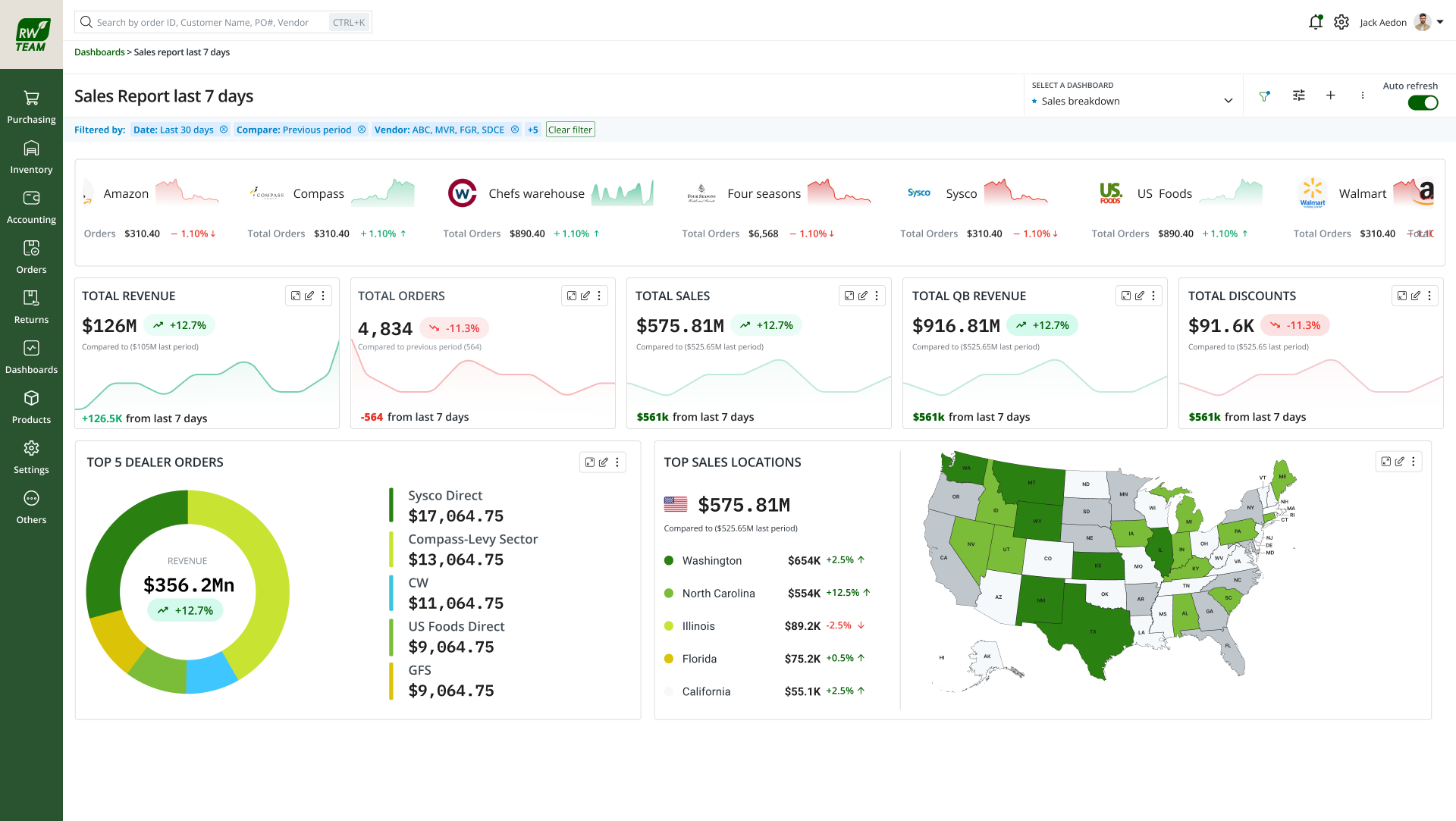The height and width of the screenshot is (821, 1456).
Task: Open Dashboards in sidebar
Action: [x=31, y=357]
